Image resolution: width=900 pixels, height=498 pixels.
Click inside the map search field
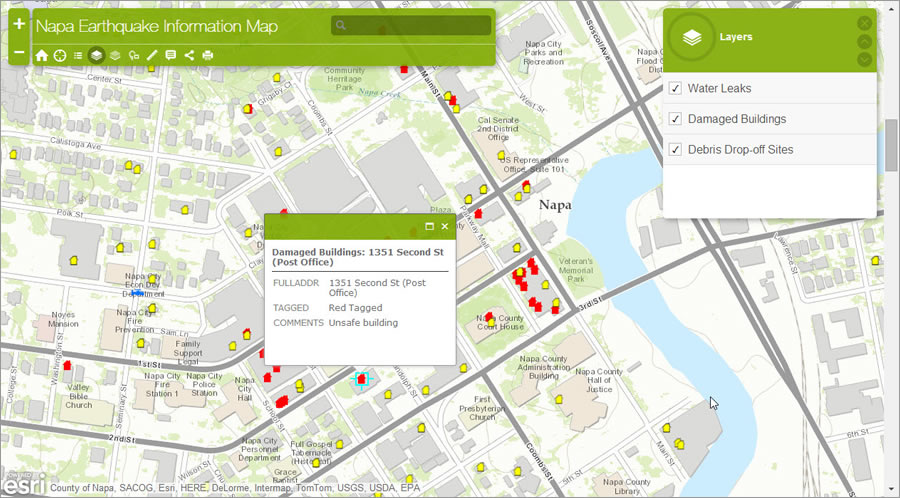point(411,25)
